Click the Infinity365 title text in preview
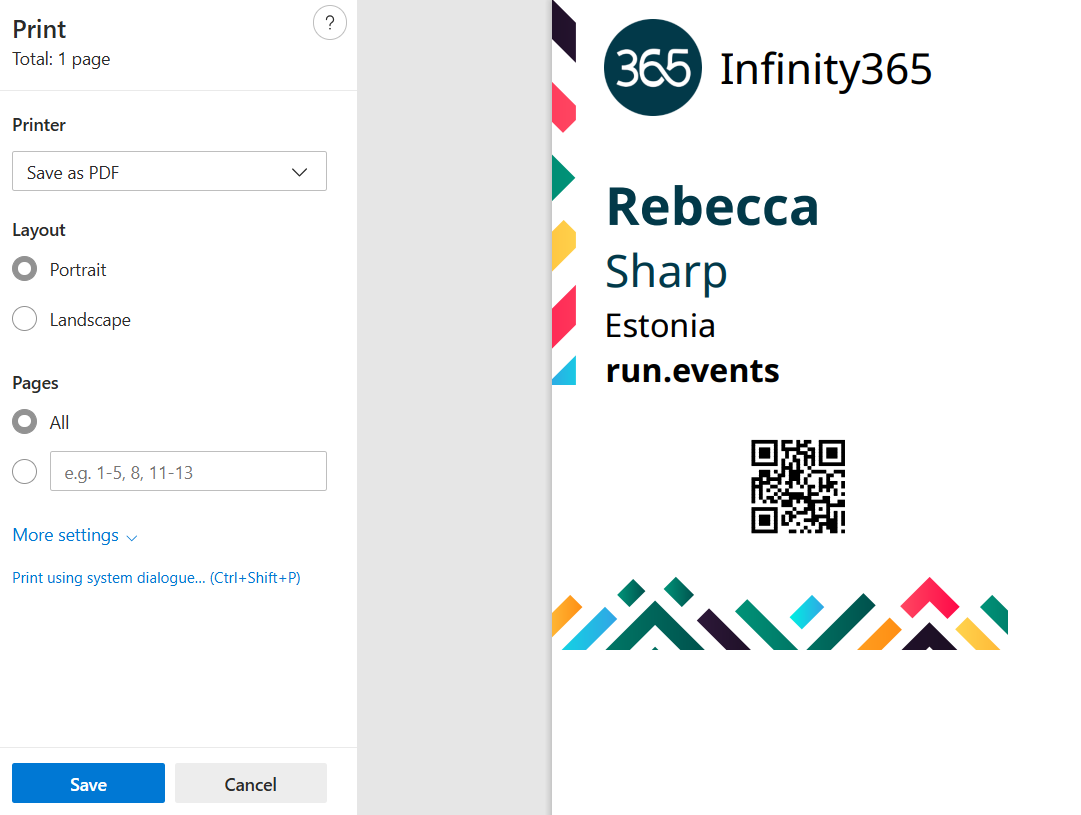The height and width of the screenshot is (815, 1081). coord(825,69)
